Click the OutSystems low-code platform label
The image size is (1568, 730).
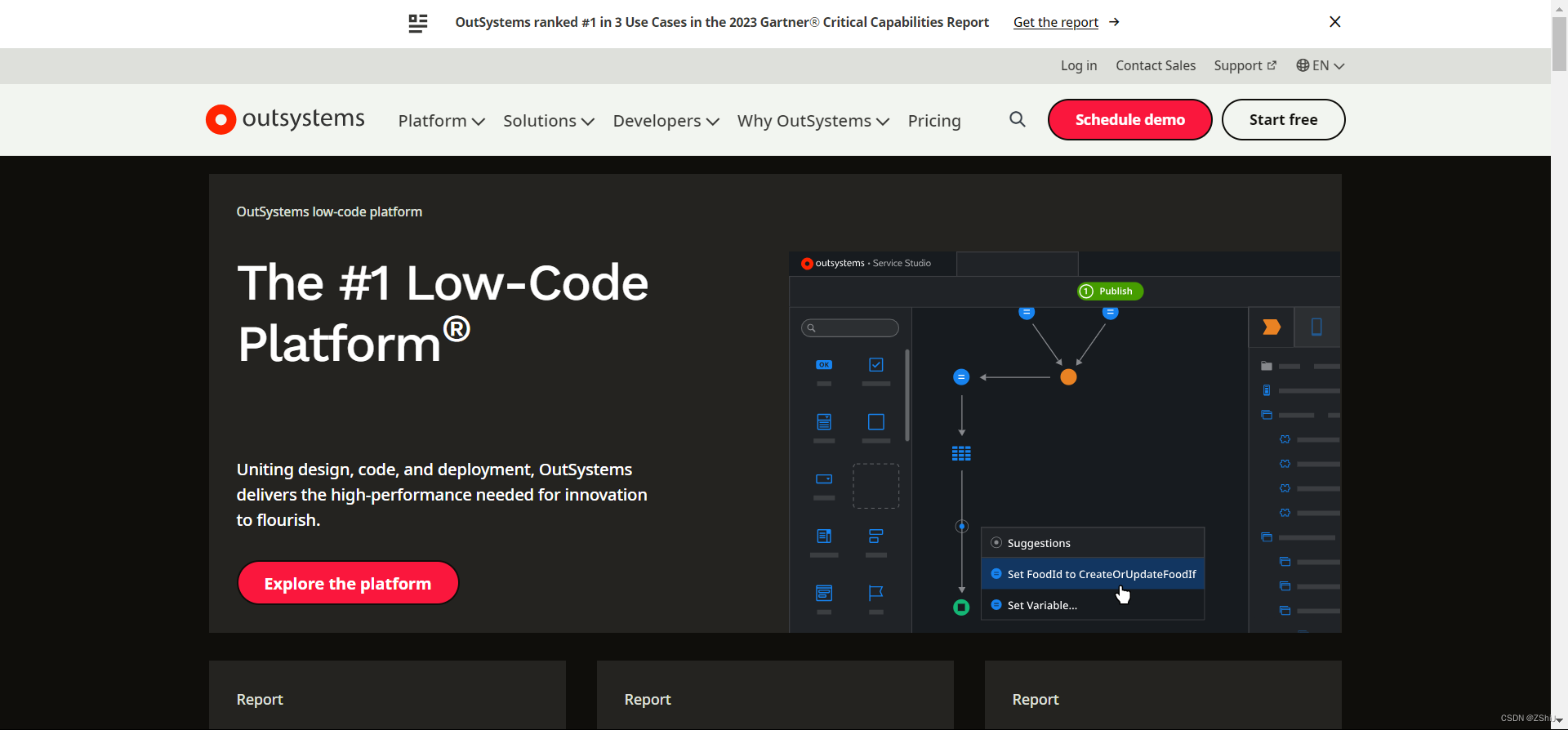tap(329, 211)
